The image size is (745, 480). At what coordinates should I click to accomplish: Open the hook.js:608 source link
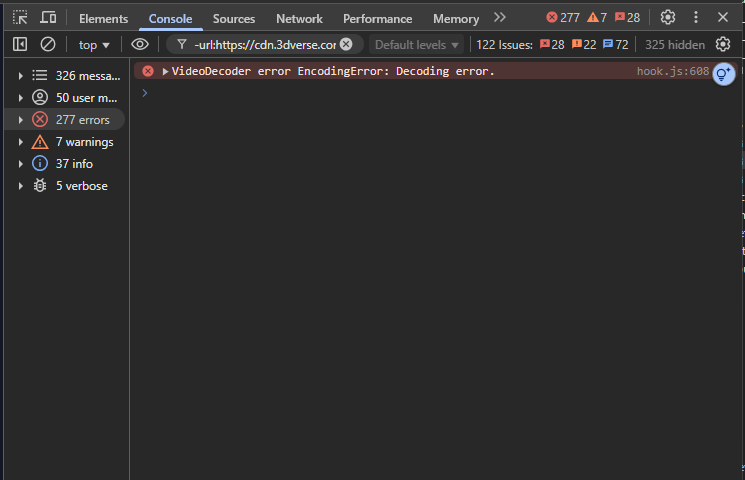point(672,71)
